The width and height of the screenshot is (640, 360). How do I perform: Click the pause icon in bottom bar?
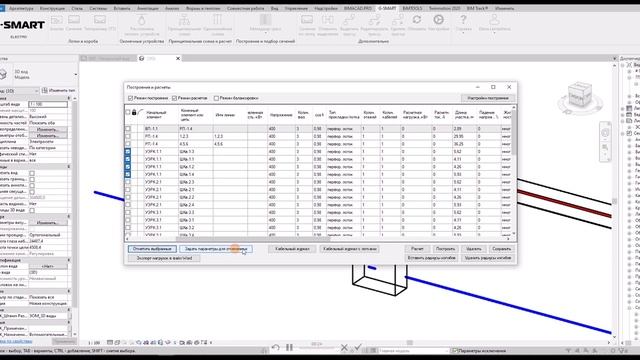pyautogui.click(x=289, y=347)
